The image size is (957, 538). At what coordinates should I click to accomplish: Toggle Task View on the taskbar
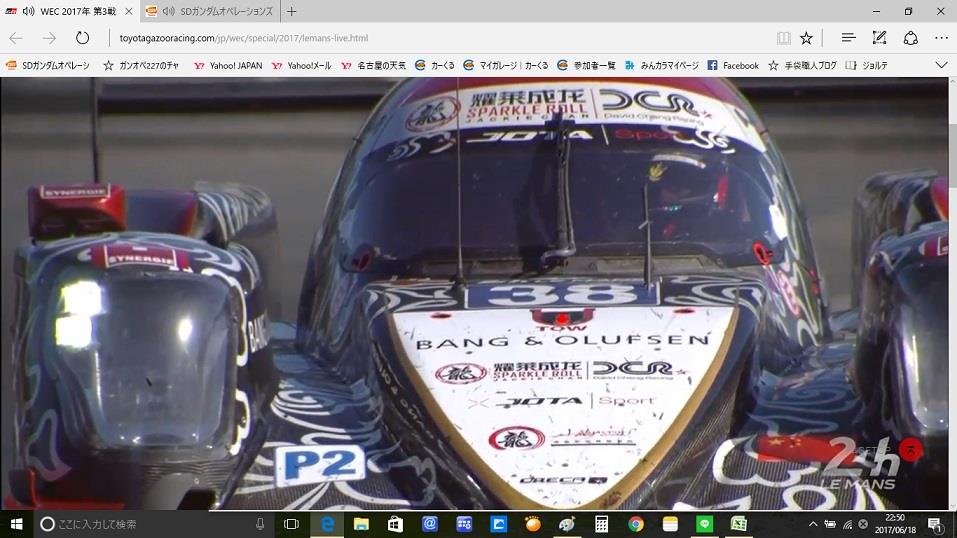291,524
